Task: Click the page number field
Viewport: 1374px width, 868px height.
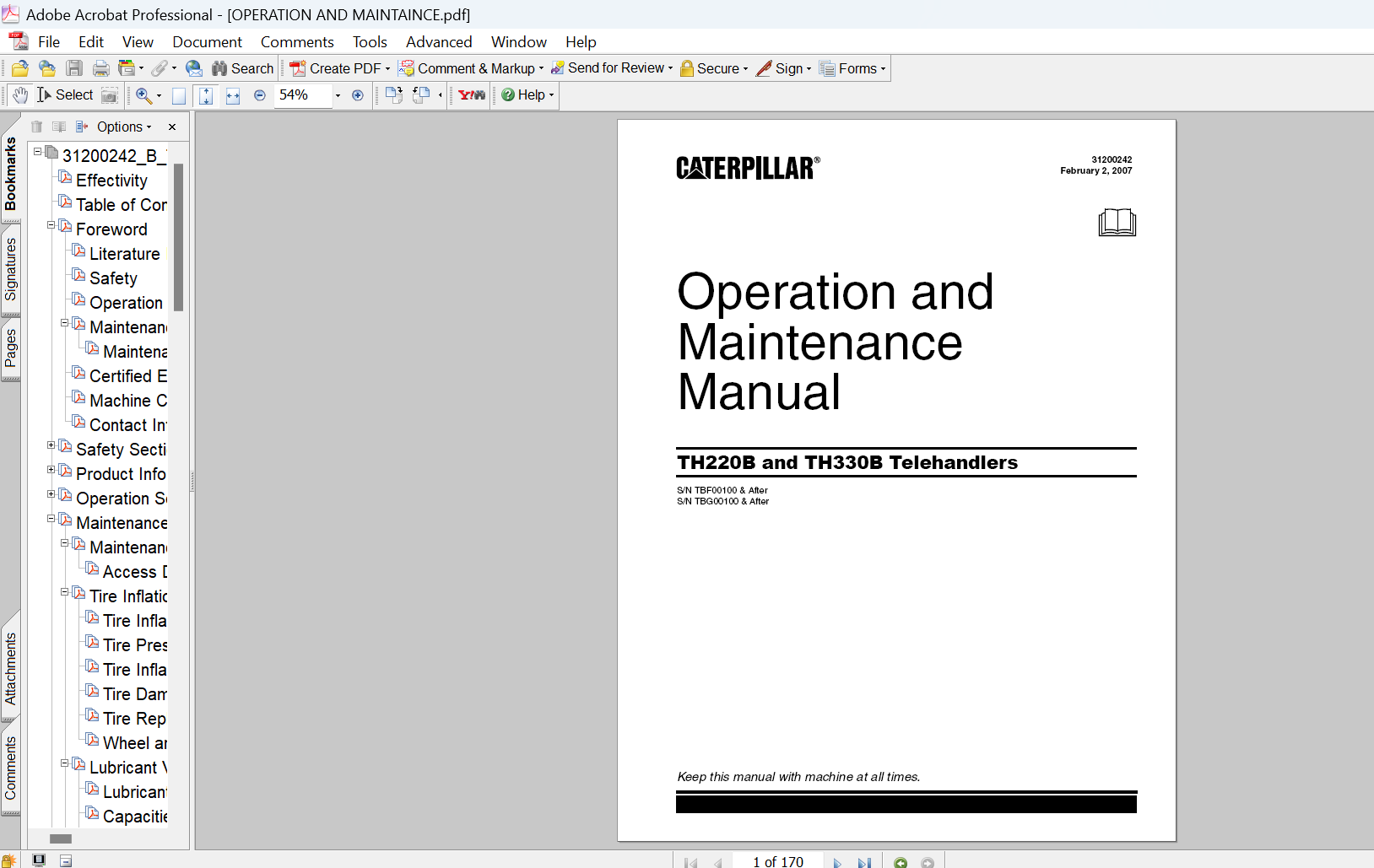Action: pos(777,861)
